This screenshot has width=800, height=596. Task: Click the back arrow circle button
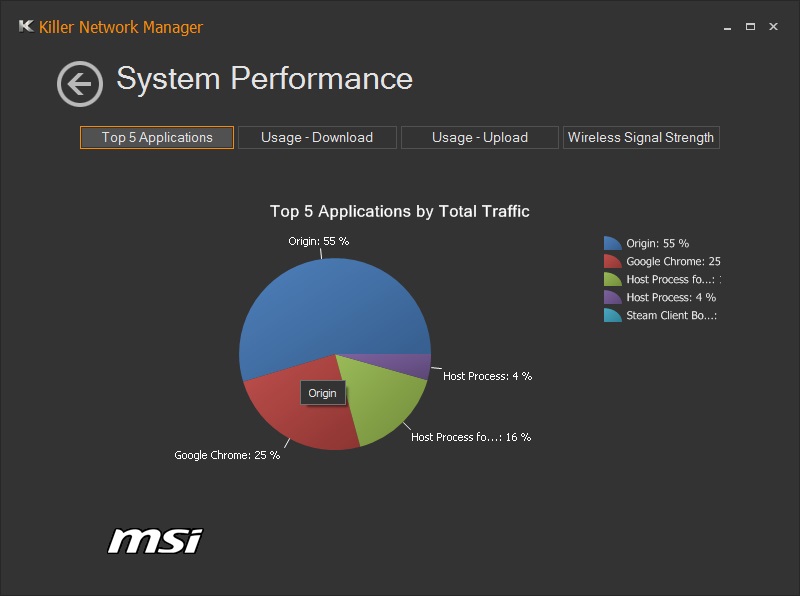80,84
